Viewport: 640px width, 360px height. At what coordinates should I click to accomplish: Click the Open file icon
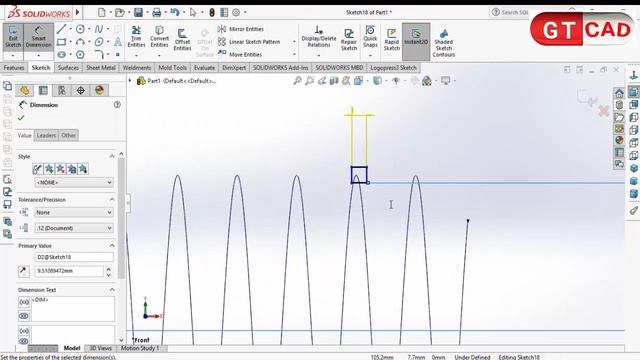click(119, 13)
